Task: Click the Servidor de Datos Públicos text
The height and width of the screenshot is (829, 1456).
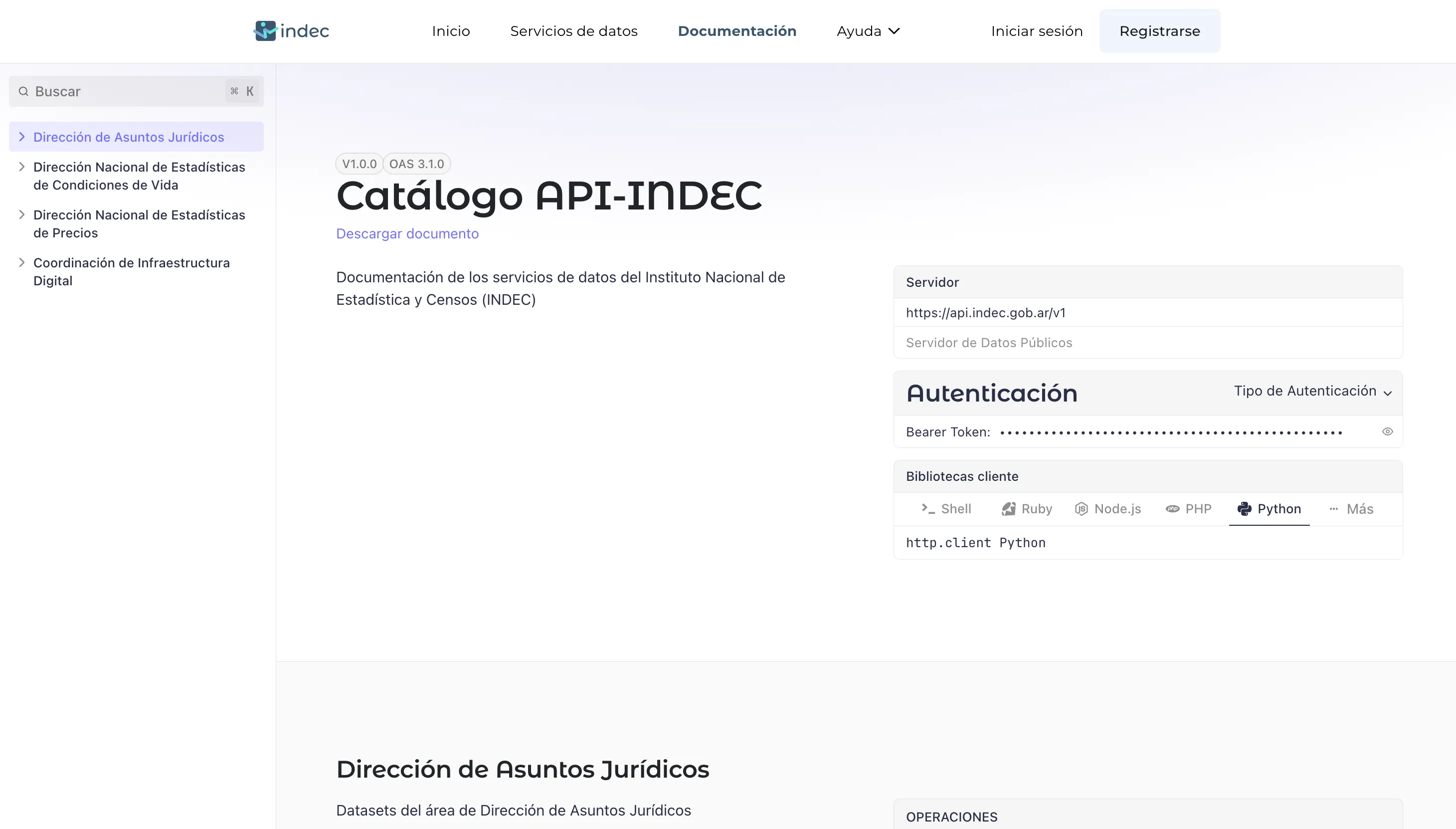Action: point(989,343)
